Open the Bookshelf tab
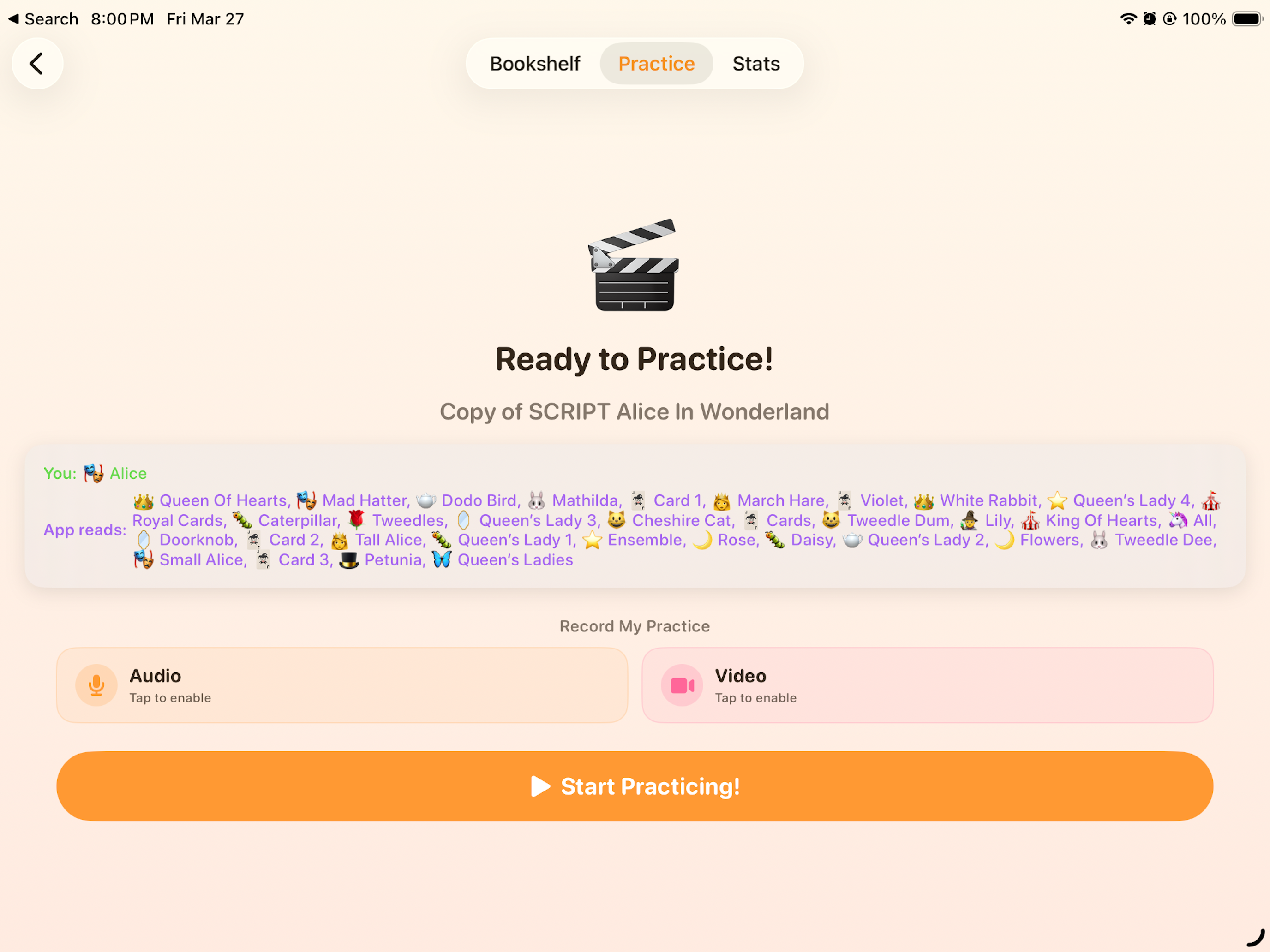Viewport: 1270px width, 952px height. (x=534, y=64)
